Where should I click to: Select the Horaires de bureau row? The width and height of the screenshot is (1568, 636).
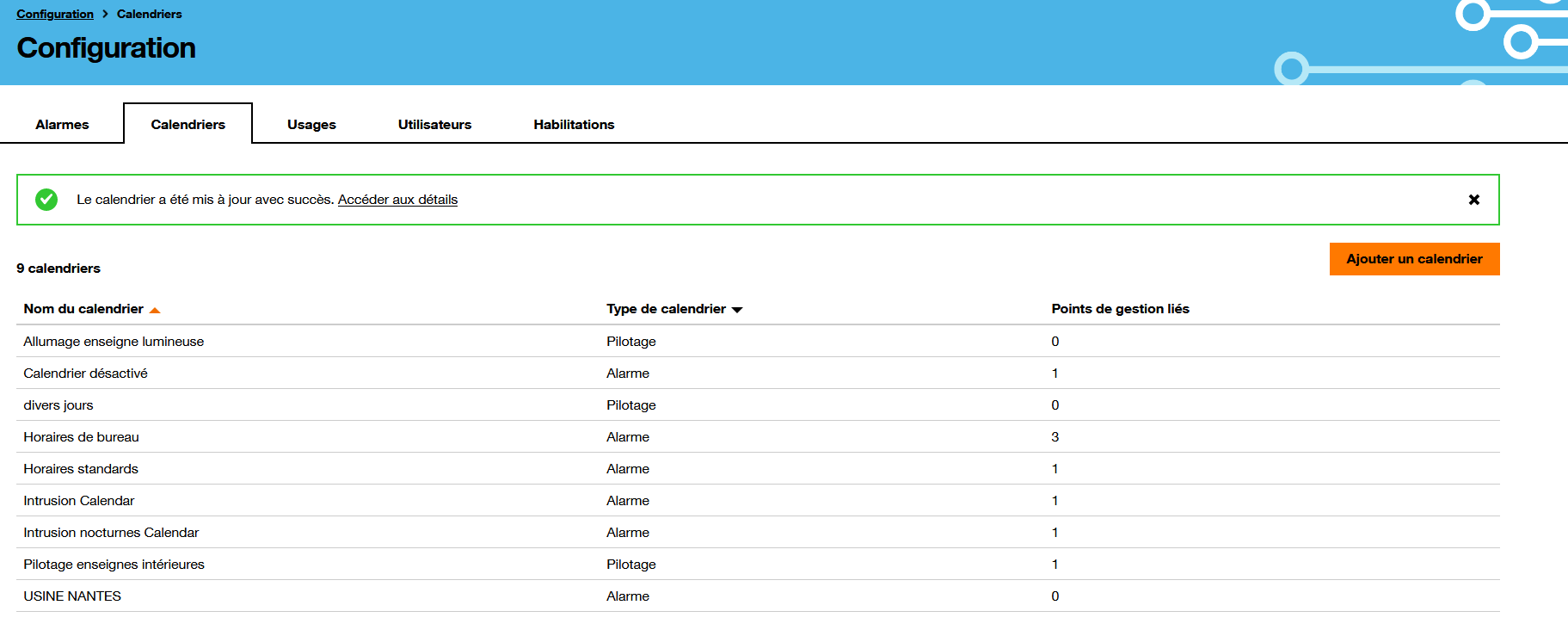click(81, 437)
